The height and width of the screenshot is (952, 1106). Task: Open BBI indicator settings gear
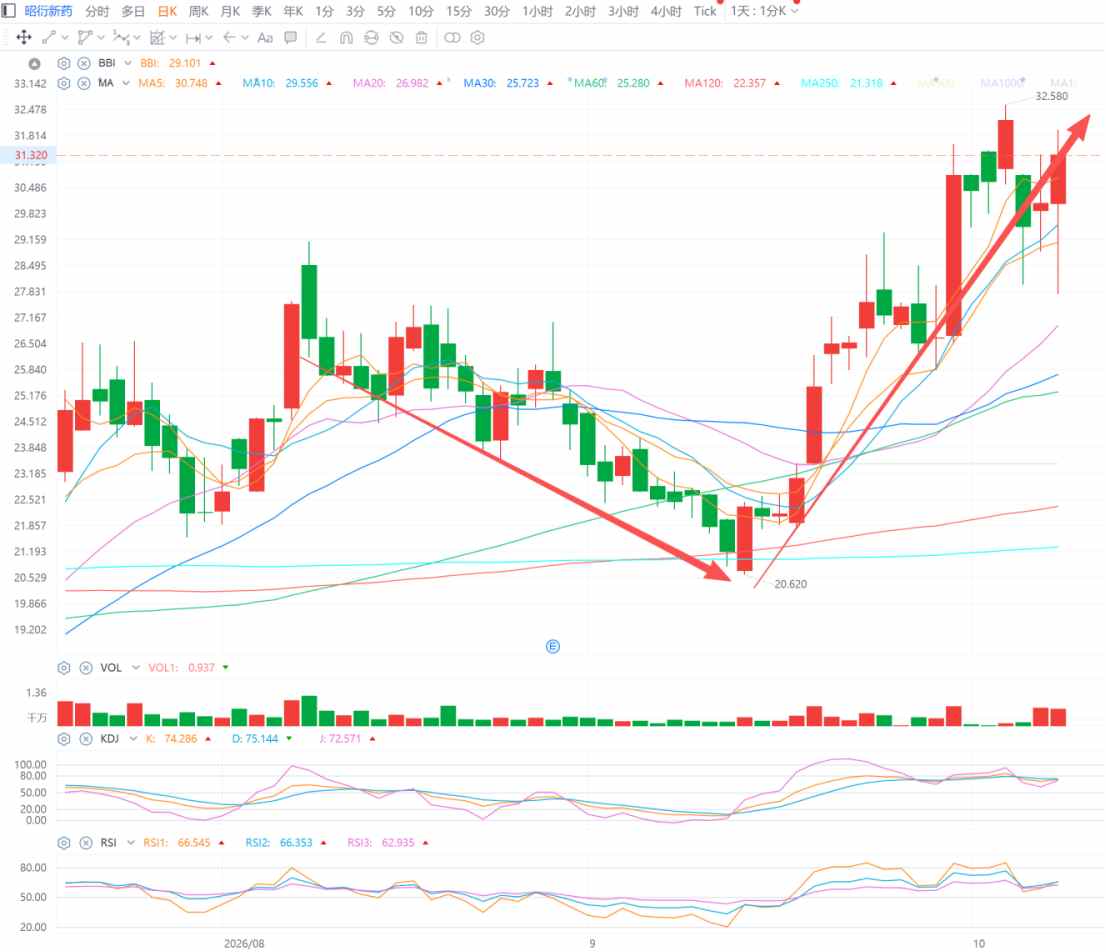pos(63,63)
